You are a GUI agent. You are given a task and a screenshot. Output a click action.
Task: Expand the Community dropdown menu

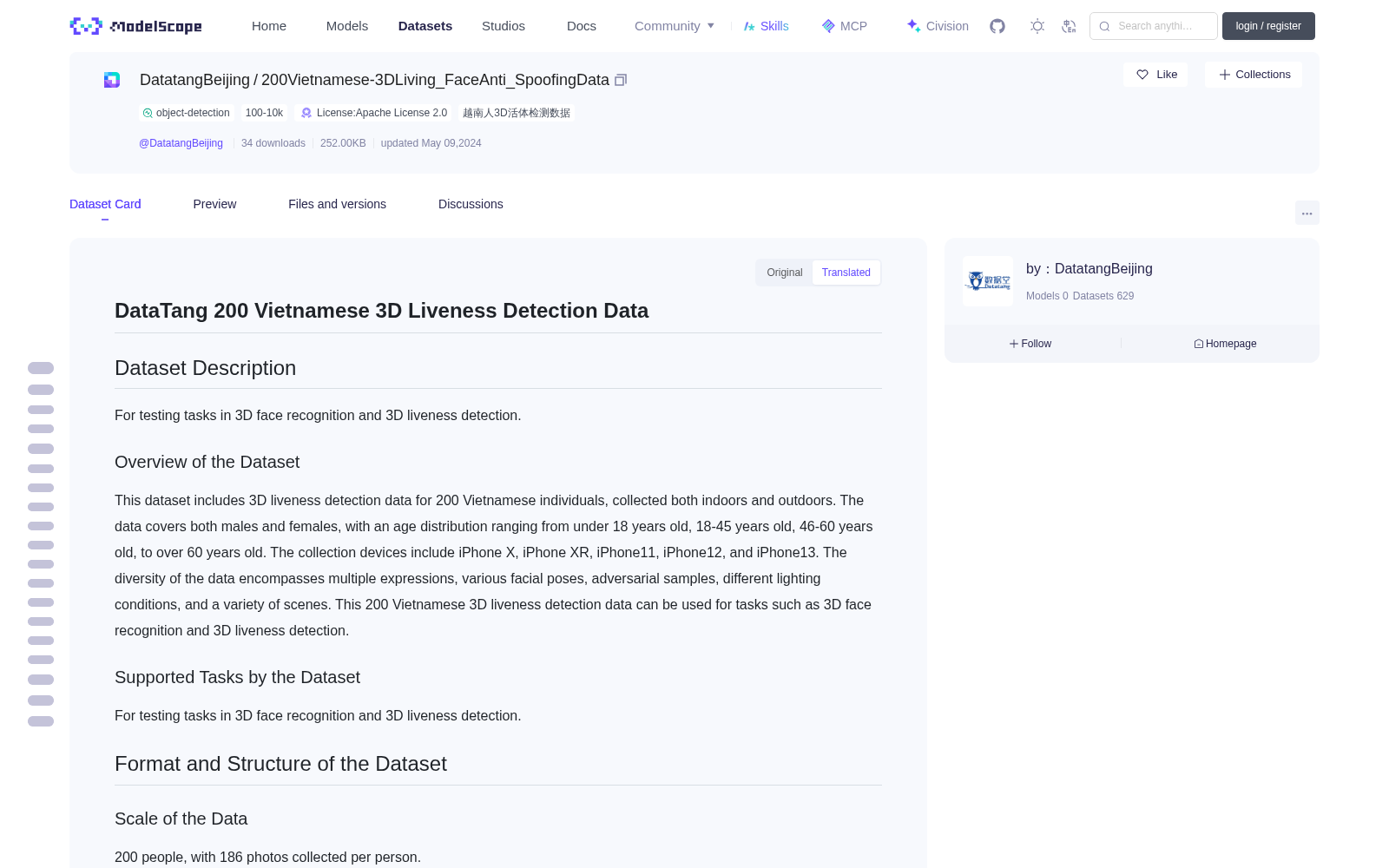(675, 26)
